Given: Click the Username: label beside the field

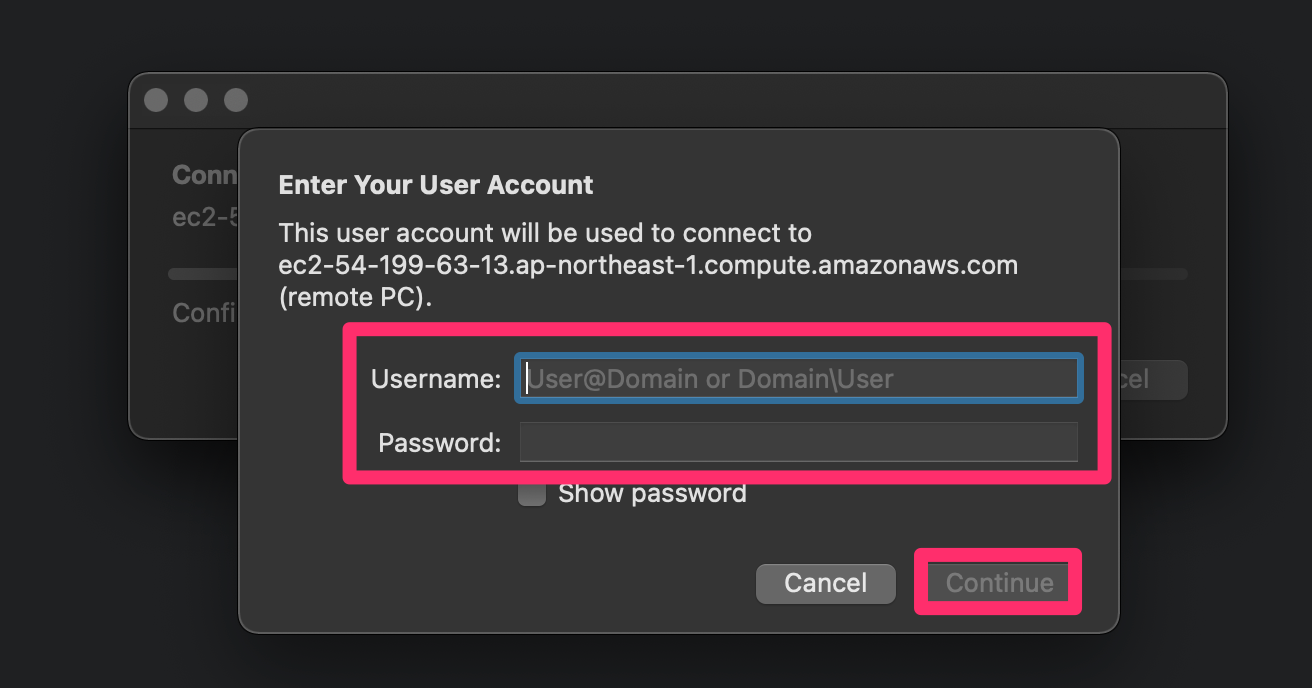Looking at the screenshot, I should [x=435, y=379].
